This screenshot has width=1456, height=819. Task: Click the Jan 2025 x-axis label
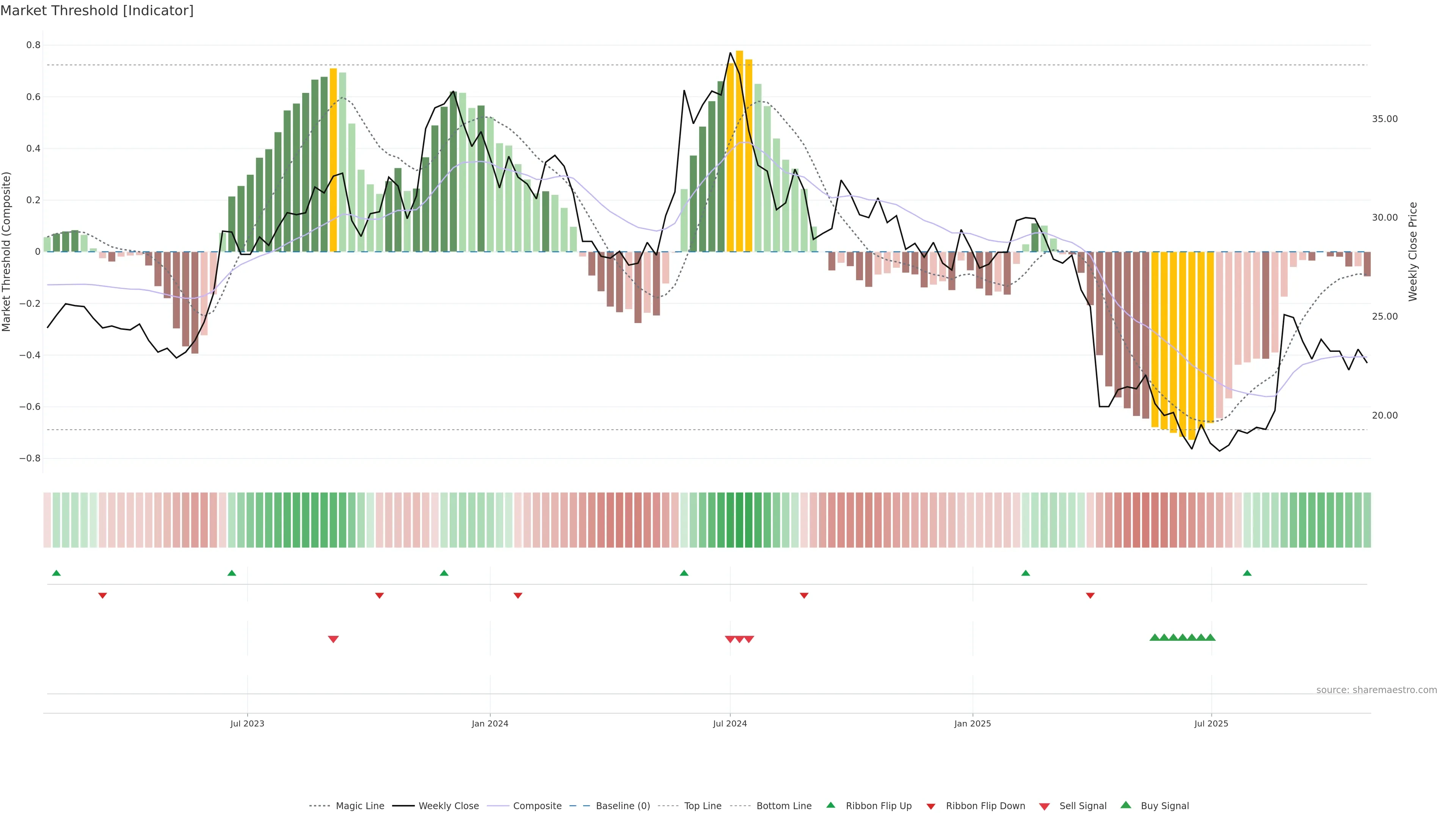[x=972, y=723]
